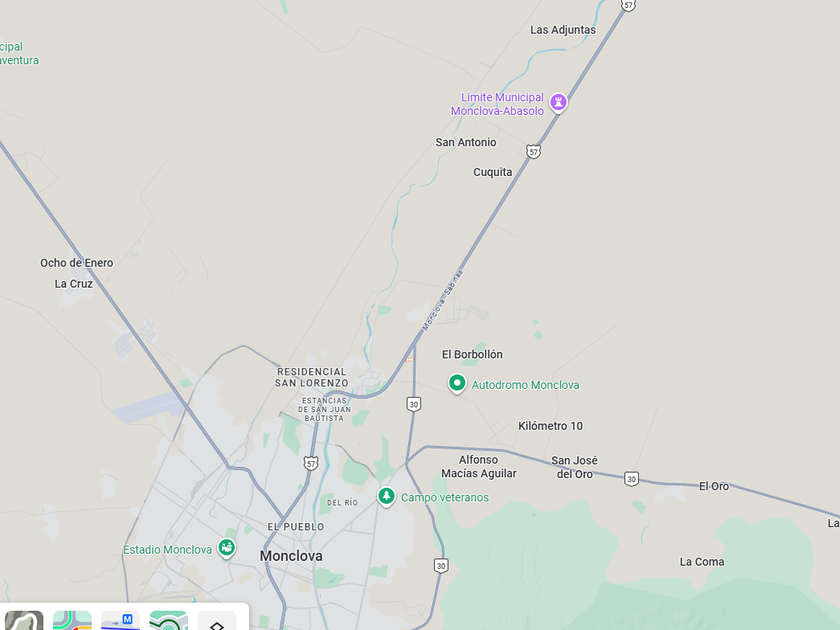Select the Autodromo Monclova green marker
This screenshot has height=630, width=840.
click(x=457, y=384)
